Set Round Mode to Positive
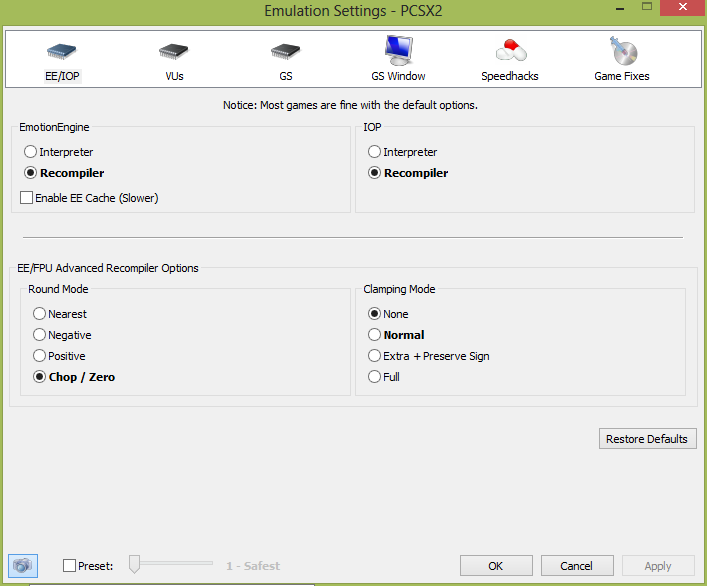 tap(59, 356)
